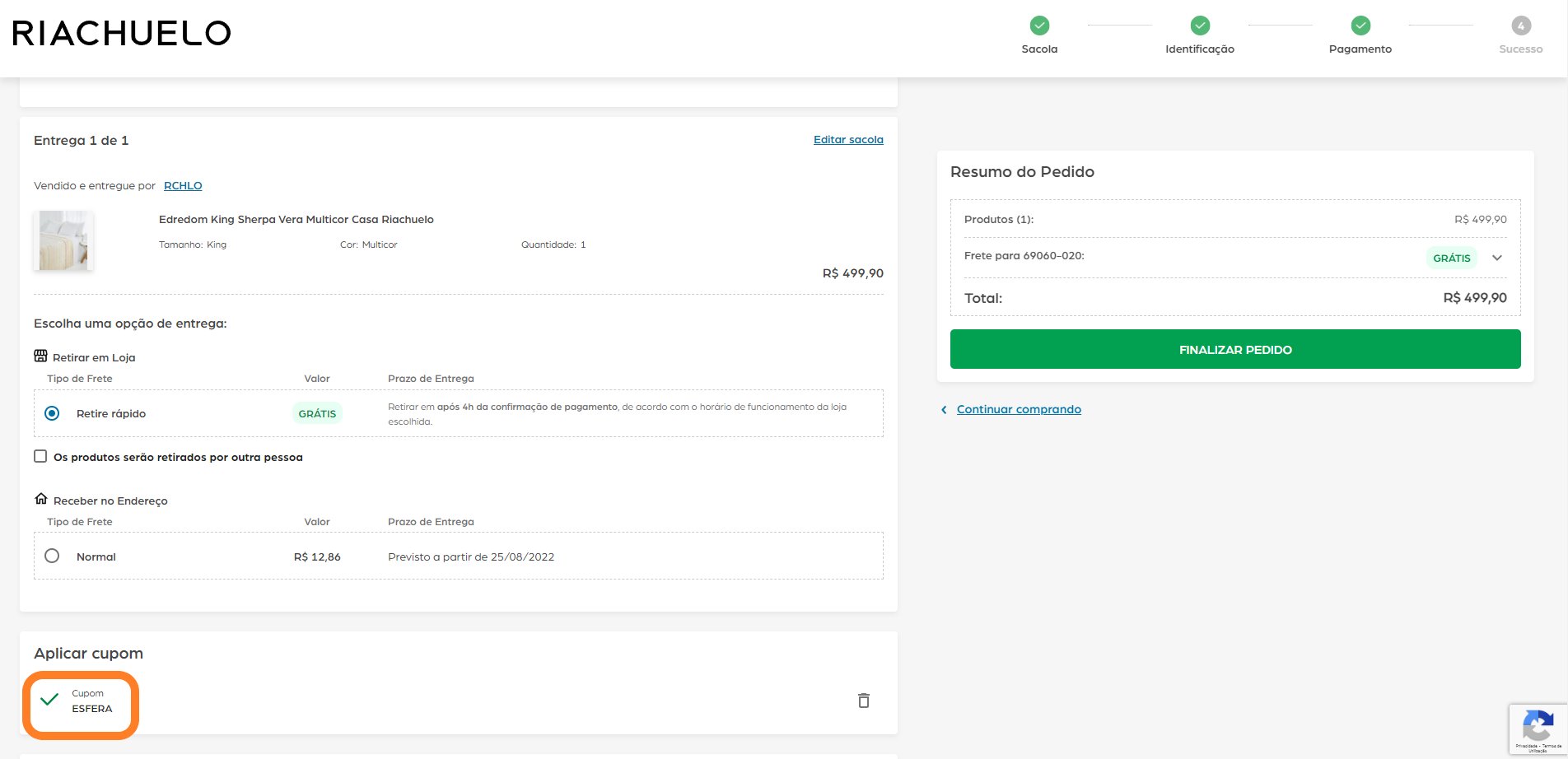
Task: Go to the Identificação step checkmark
Action: (1200, 26)
